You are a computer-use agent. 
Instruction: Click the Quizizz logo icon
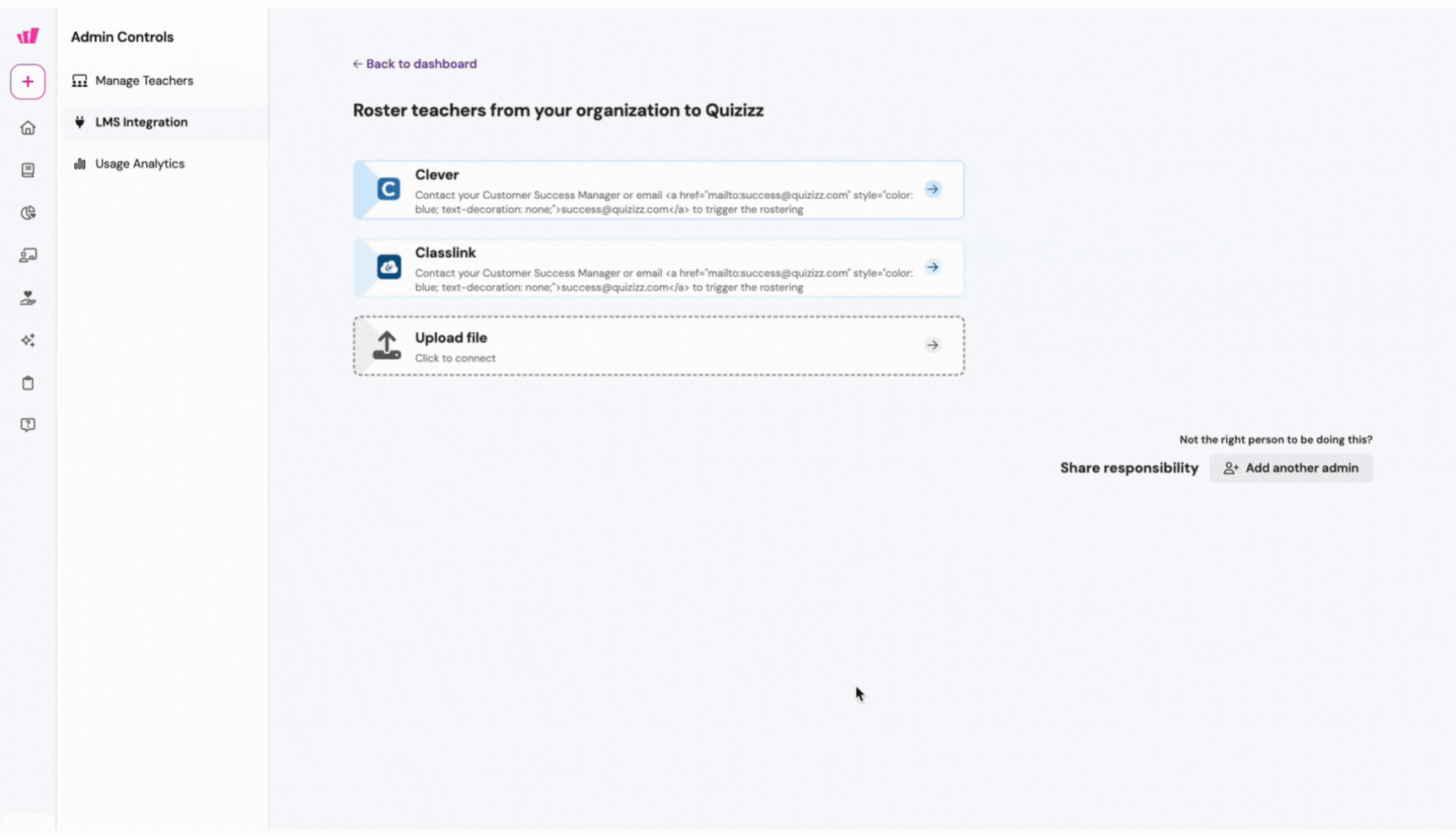[28, 35]
